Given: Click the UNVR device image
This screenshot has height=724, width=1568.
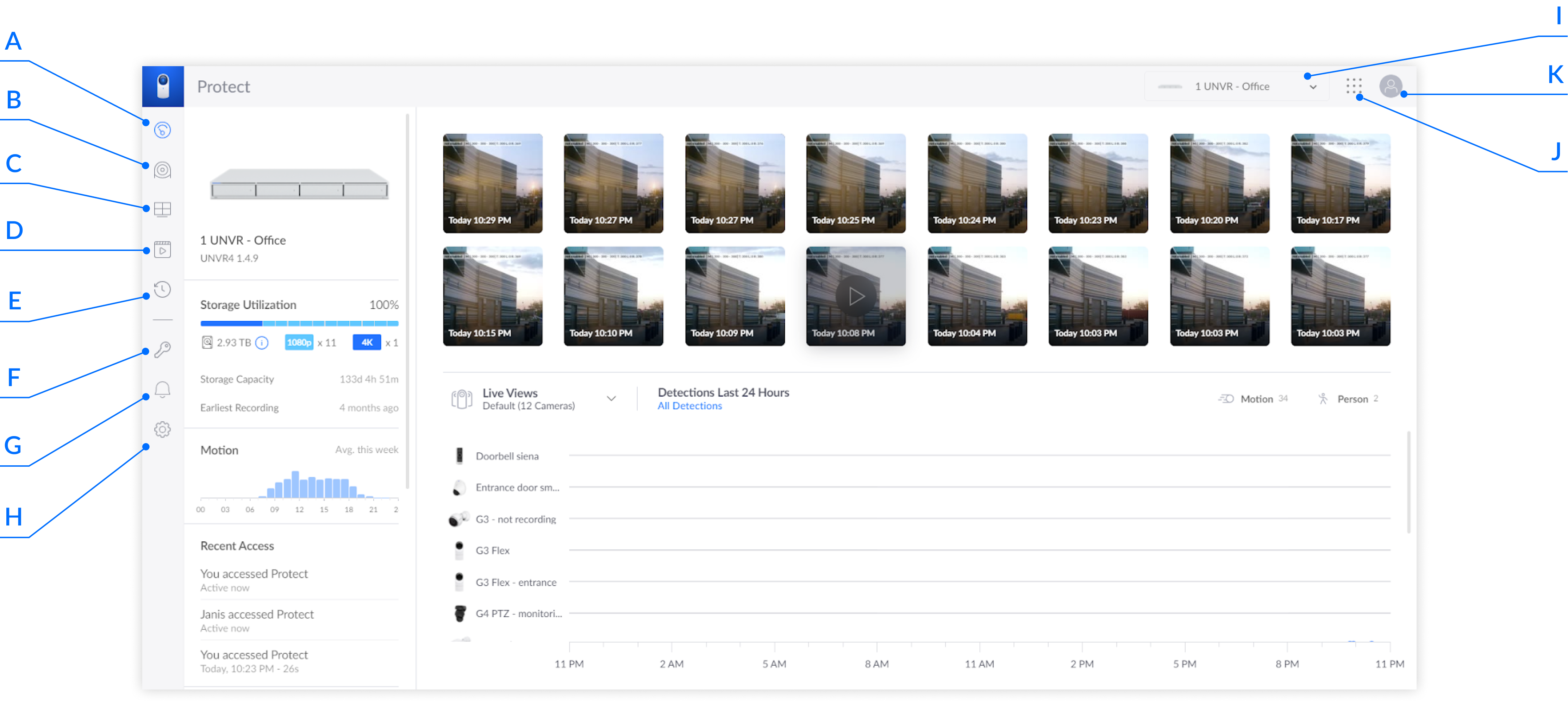Looking at the screenshot, I should pyautogui.click(x=299, y=184).
